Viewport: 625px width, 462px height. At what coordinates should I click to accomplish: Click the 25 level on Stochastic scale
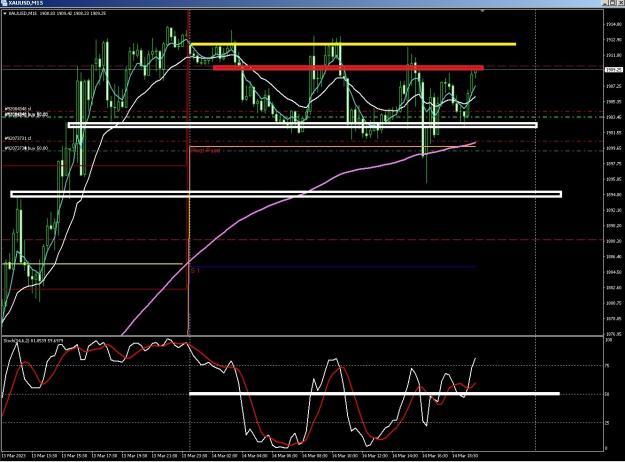[607, 423]
